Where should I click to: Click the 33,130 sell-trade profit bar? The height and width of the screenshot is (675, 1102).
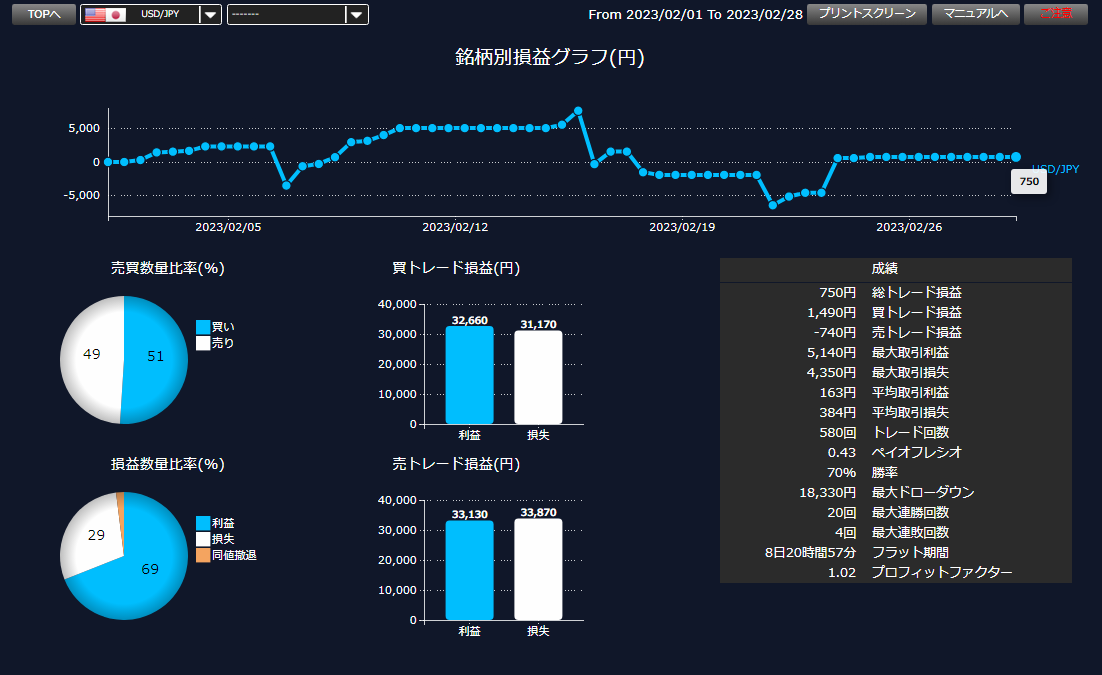tap(469, 570)
